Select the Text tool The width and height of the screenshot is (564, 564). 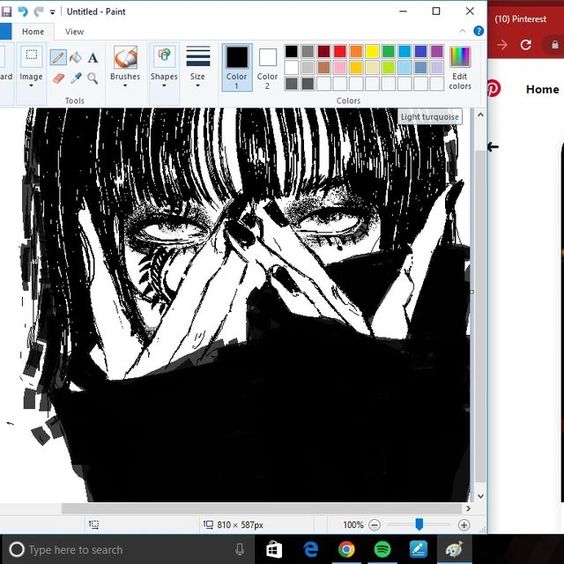point(93,58)
